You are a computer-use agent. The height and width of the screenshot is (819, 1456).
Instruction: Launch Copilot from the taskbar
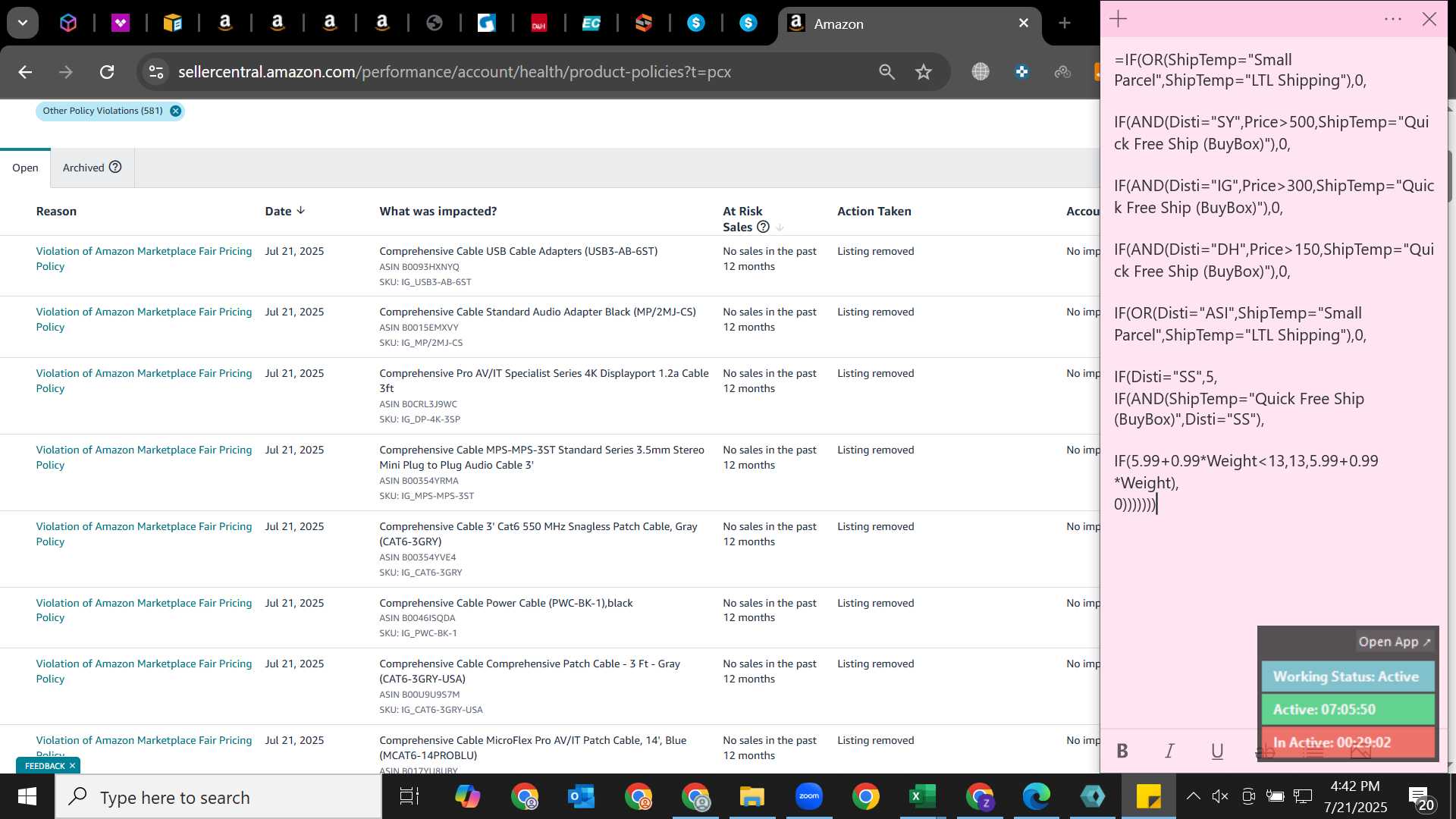[x=468, y=797]
